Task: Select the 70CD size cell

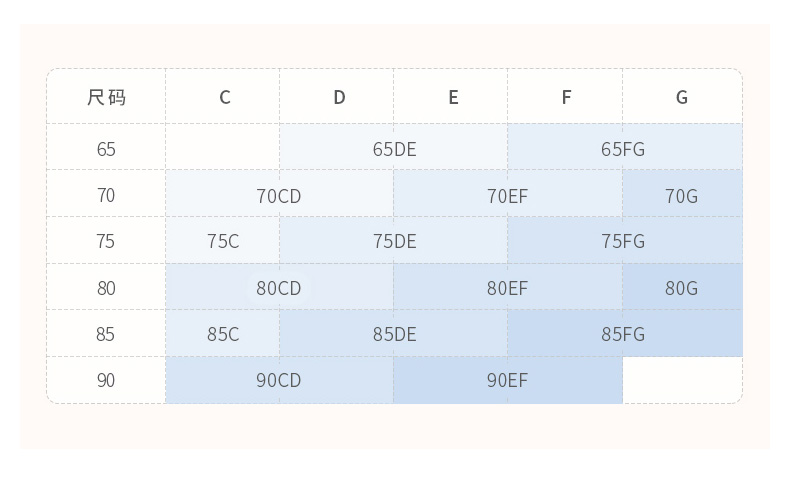Action: click(279, 196)
